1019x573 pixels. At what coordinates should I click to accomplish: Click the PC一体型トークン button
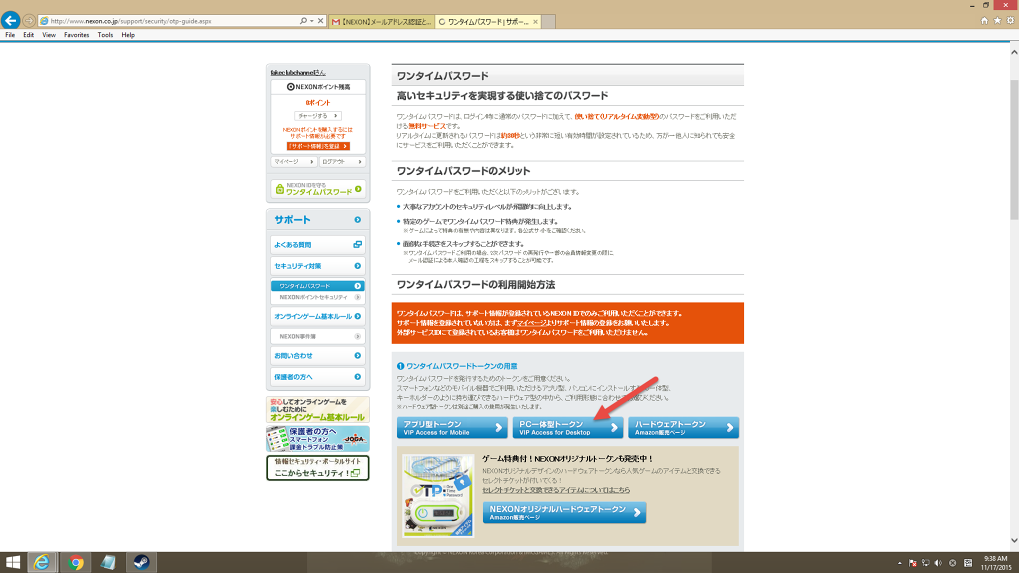568,427
